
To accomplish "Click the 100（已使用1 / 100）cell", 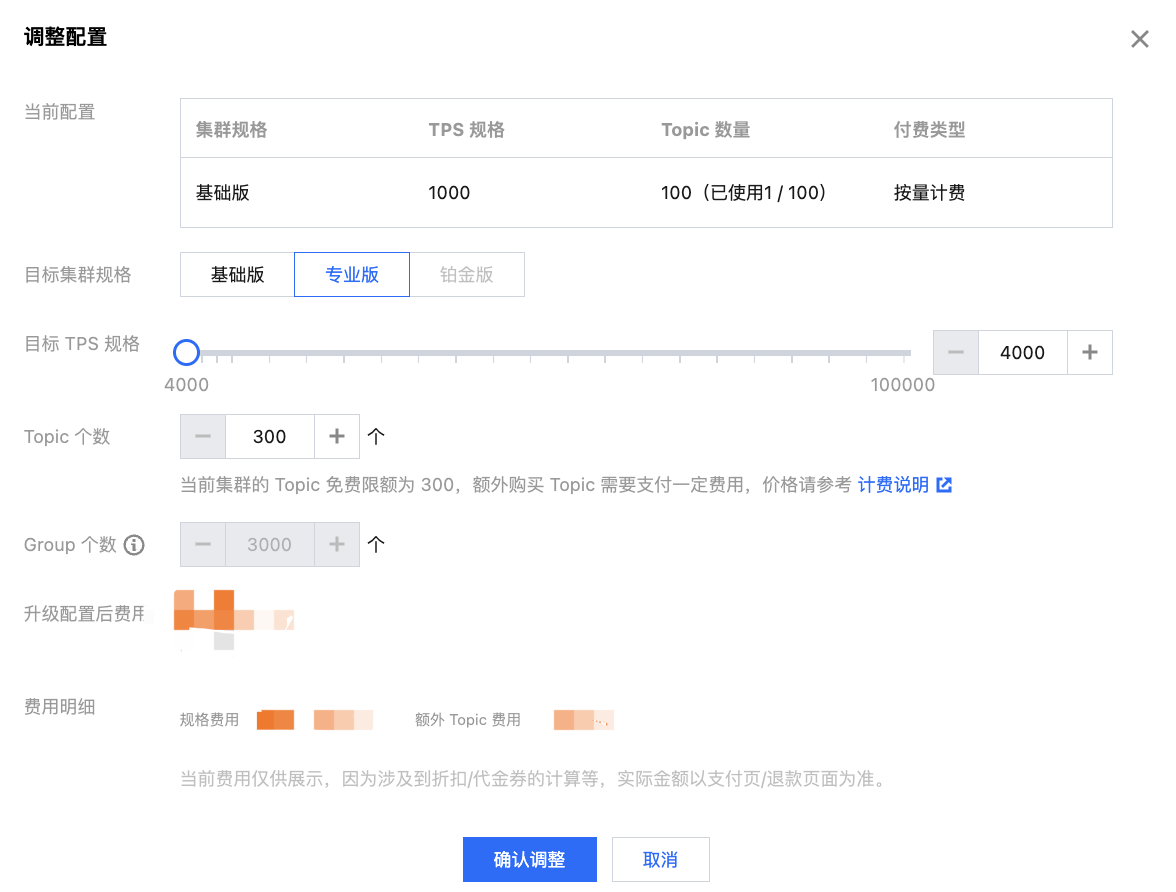I will (743, 193).
